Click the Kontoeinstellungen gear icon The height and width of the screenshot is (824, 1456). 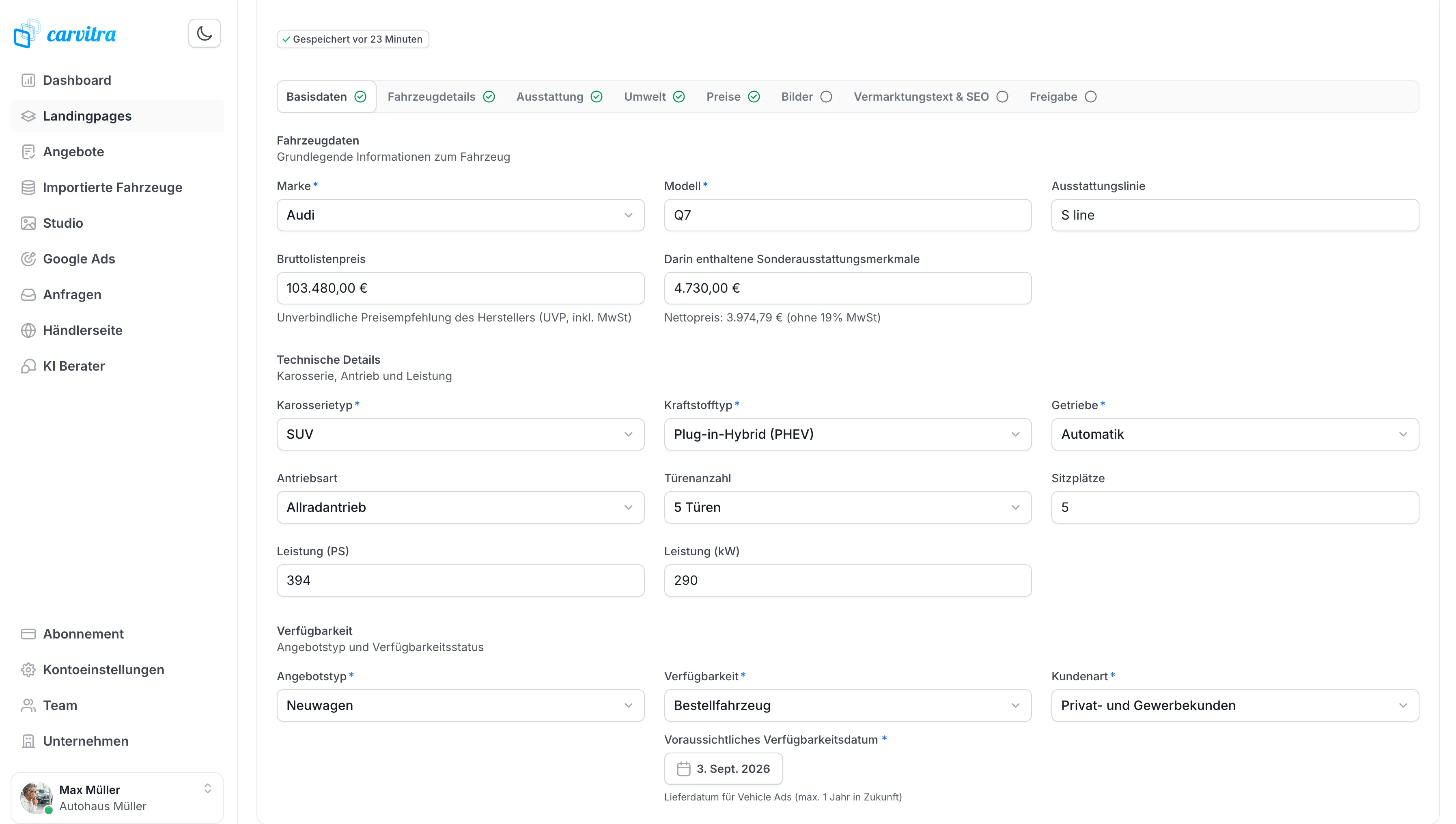point(28,669)
